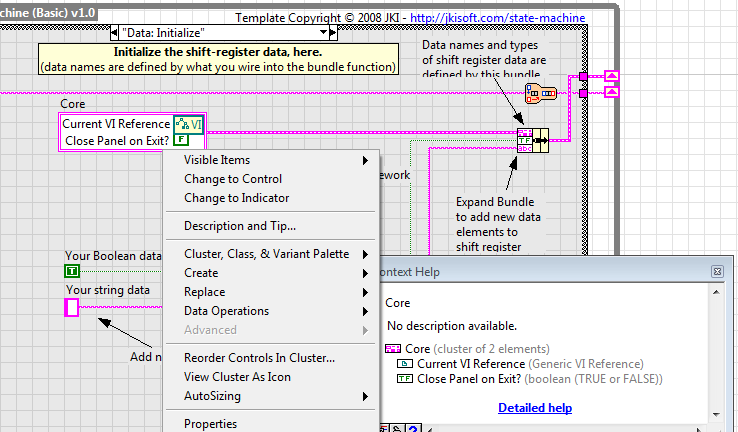
Task: Go to previous case with left arrow
Action: (114, 33)
